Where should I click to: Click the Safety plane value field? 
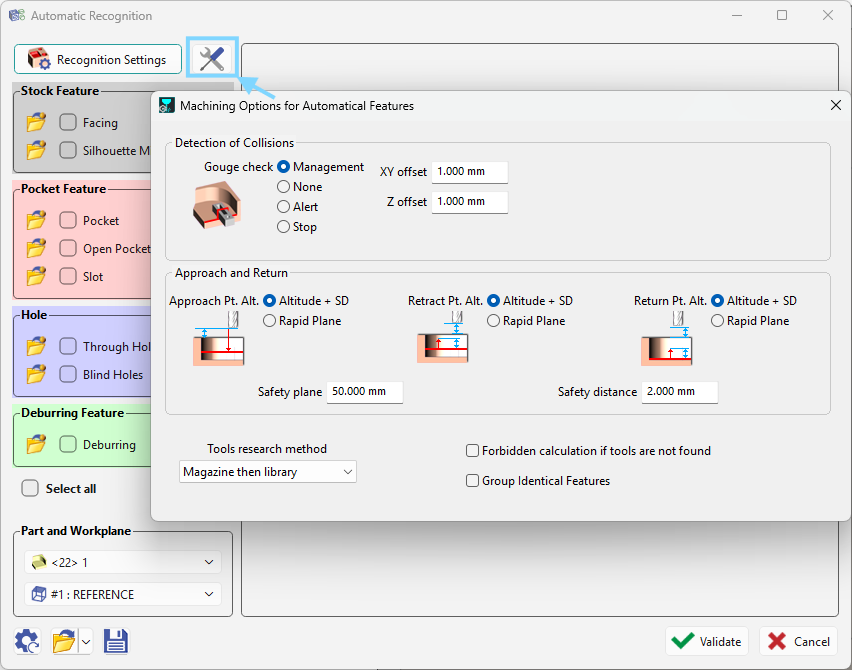[365, 392]
